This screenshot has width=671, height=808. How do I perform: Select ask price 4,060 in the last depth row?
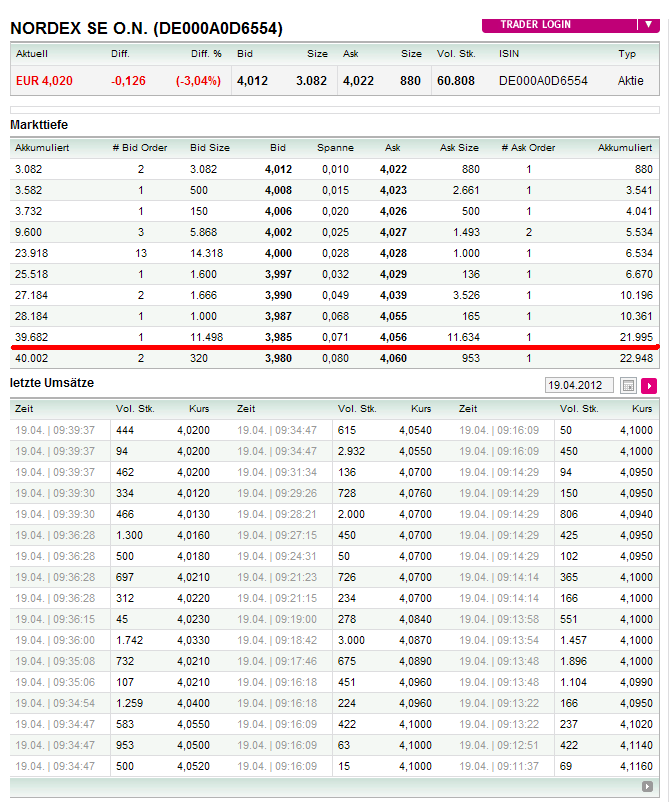[x=393, y=359]
